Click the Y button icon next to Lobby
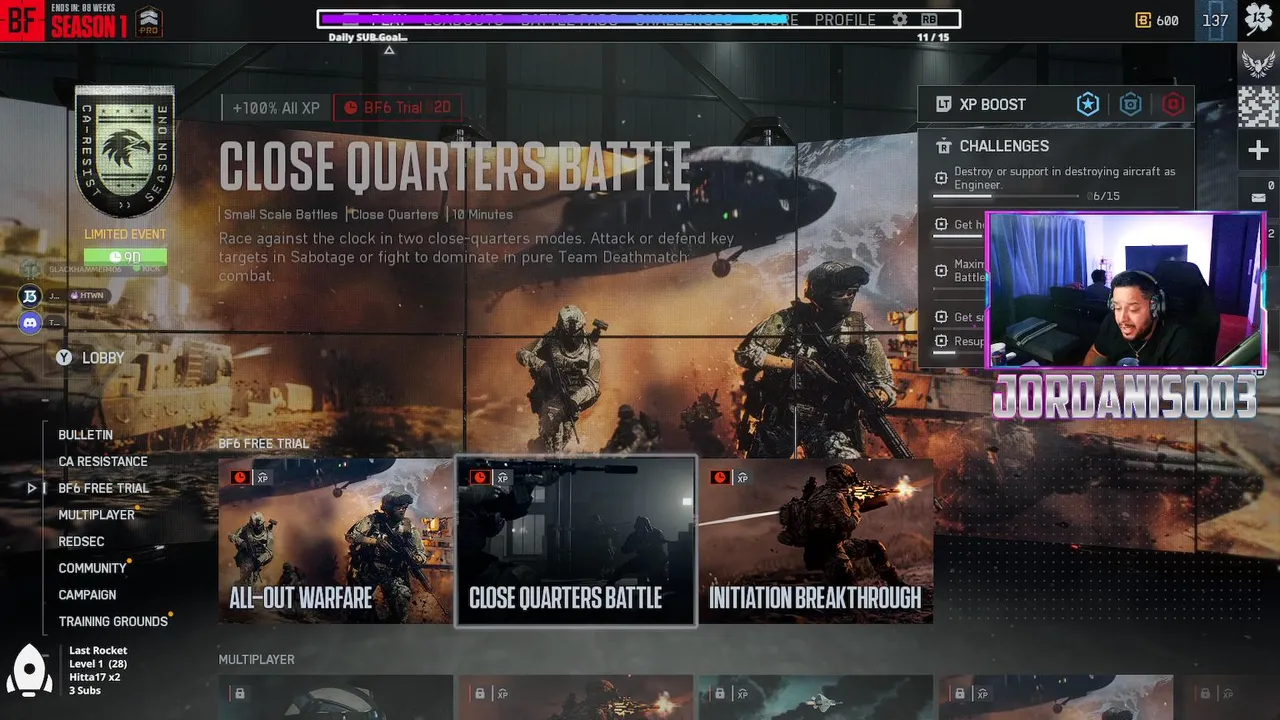Image resolution: width=1280 pixels, height=720 pixels. 64,357
